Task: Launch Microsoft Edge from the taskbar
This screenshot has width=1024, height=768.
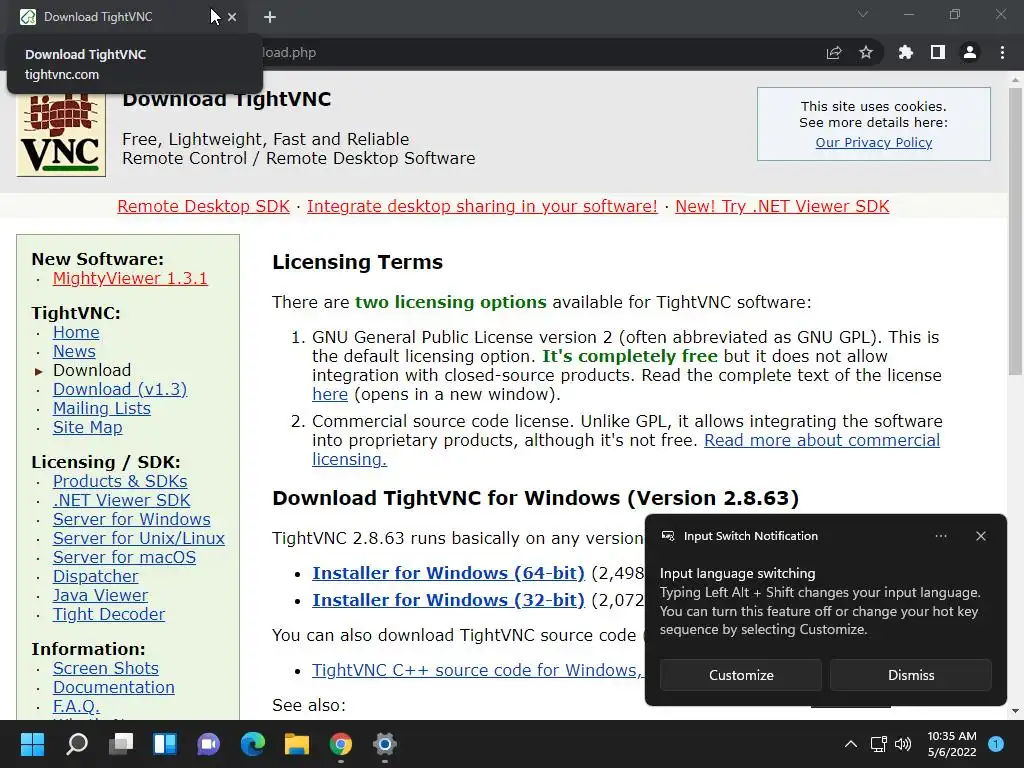Action: coord(253,744)
